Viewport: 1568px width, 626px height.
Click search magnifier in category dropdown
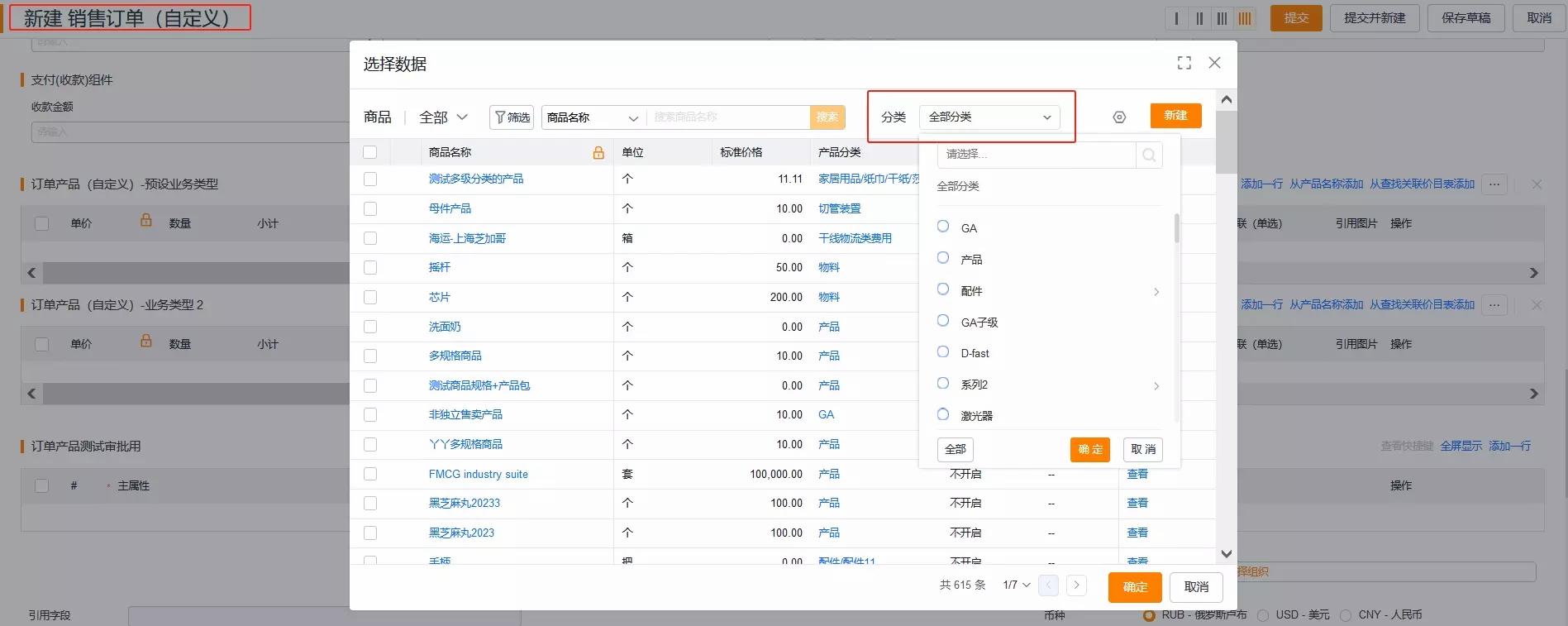[x=1149, y=155]
